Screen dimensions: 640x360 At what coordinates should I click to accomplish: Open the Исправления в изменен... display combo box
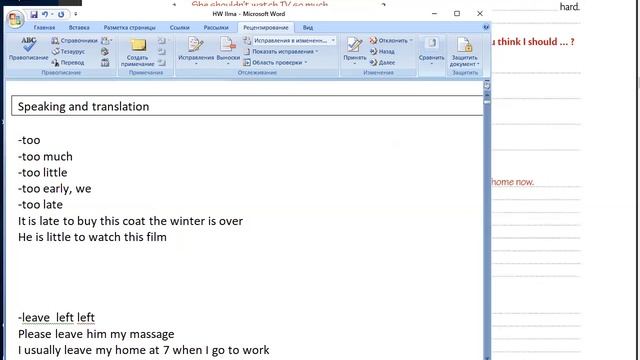(294, 40)
